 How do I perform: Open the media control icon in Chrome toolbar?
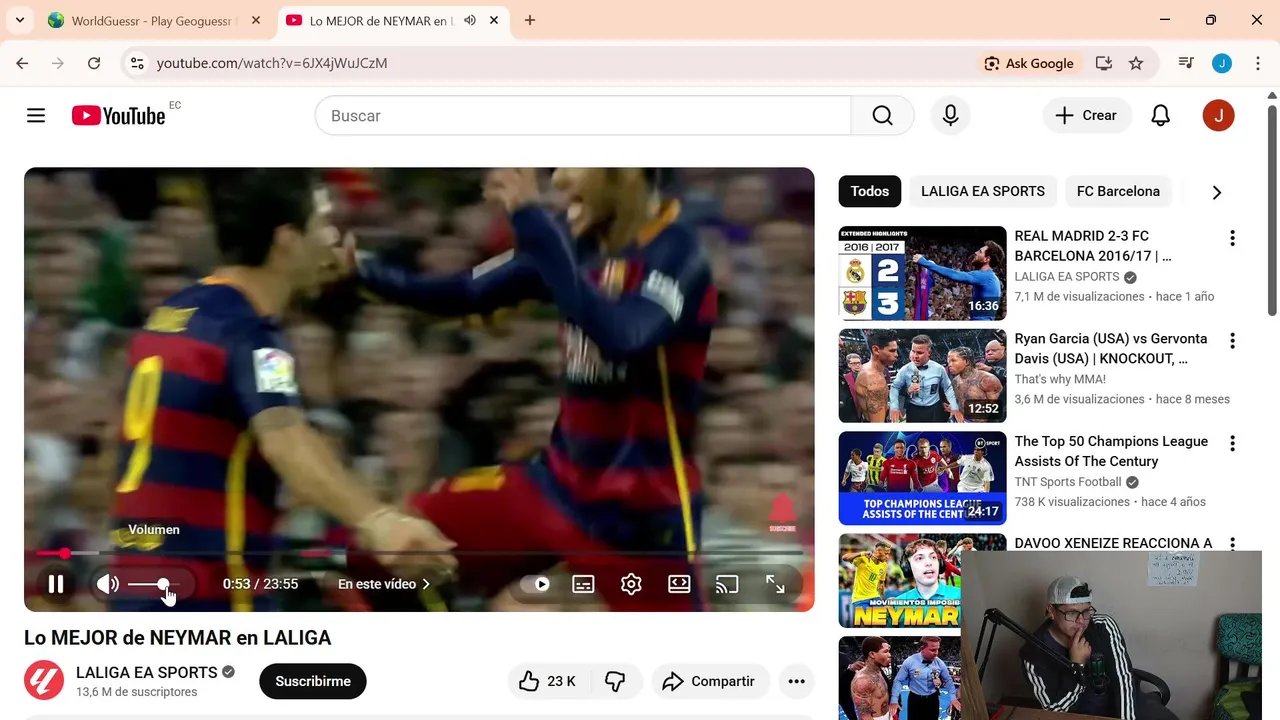coord(1186,63)
